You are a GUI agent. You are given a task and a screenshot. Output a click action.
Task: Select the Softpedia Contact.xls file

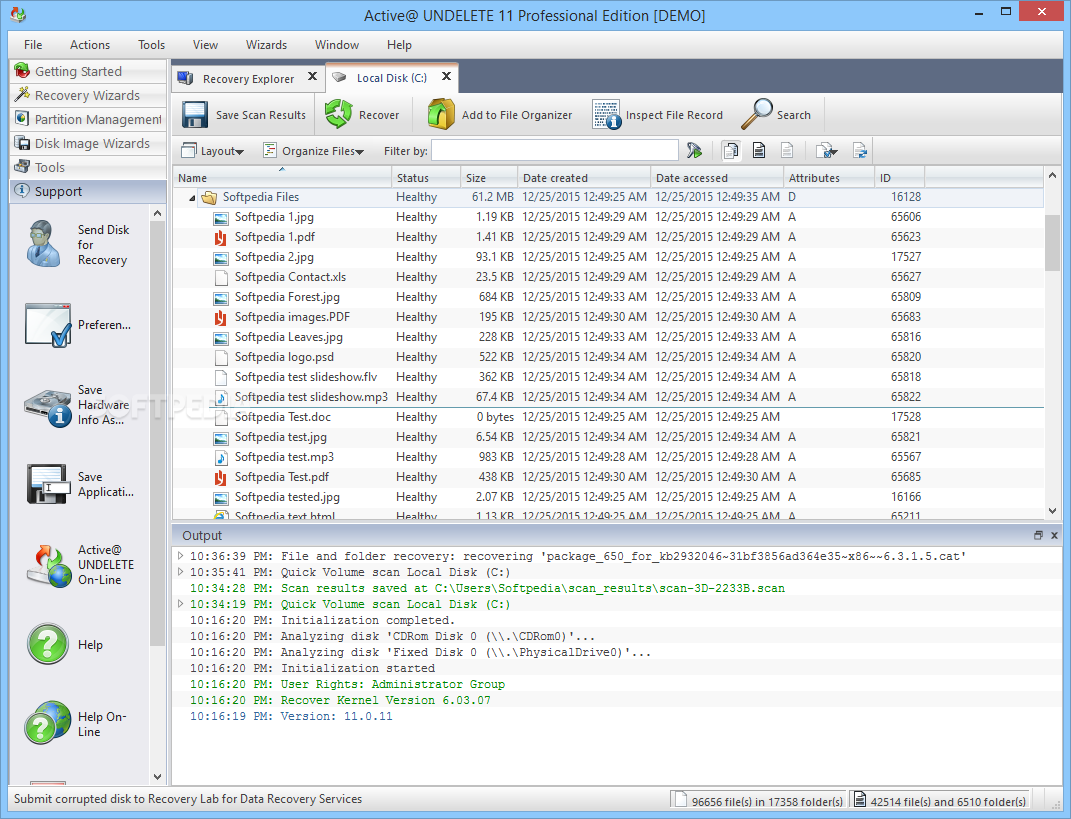click(608, 277)
